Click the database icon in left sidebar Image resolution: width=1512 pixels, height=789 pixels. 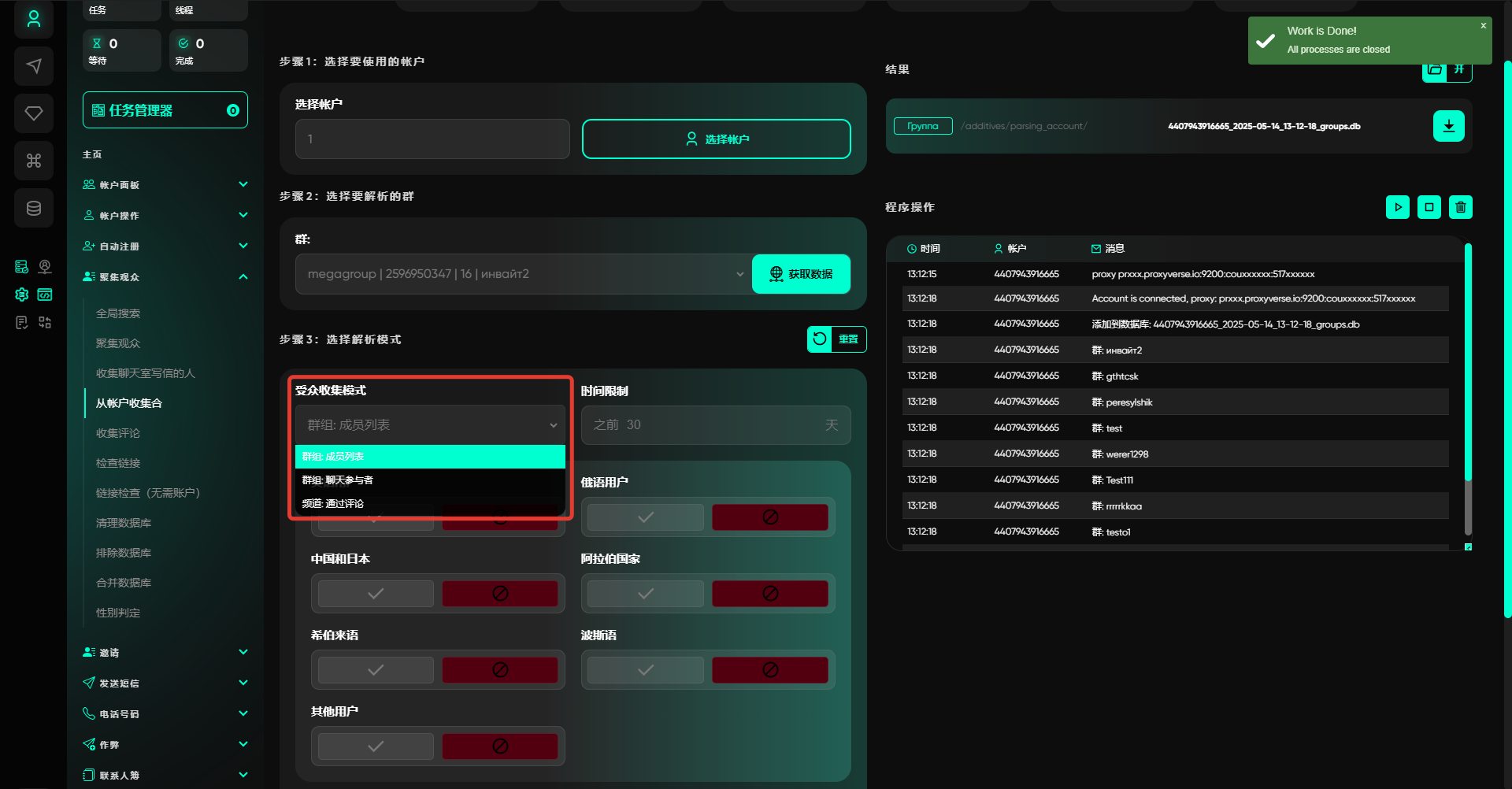(34, 208)
